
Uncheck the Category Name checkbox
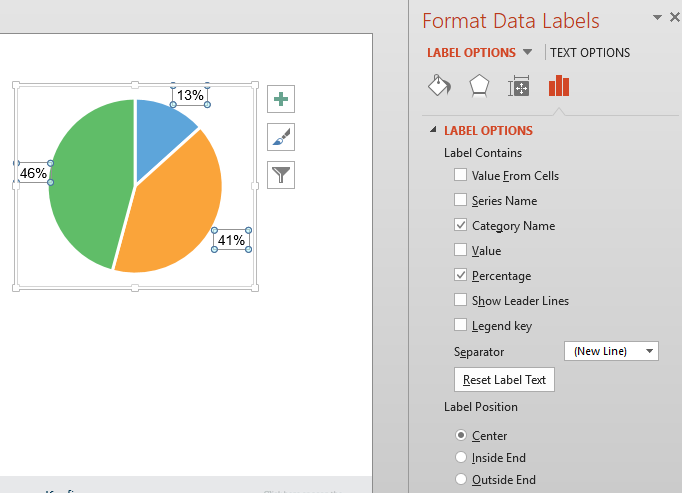pyautogui.click(x=460, y=225)
